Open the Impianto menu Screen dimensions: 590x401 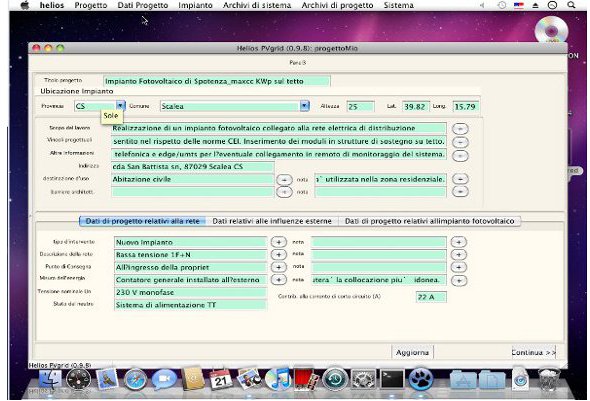[x=195, y=5]
